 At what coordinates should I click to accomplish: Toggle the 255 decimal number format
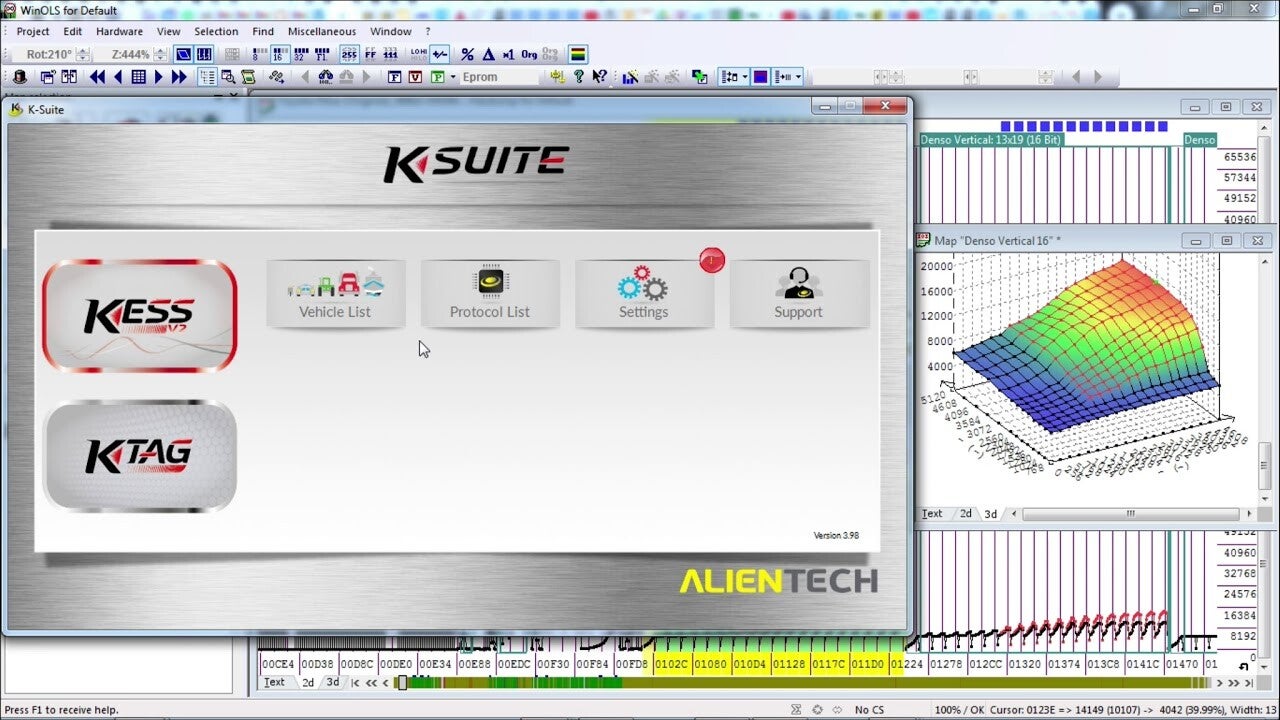tap(349, 54)
